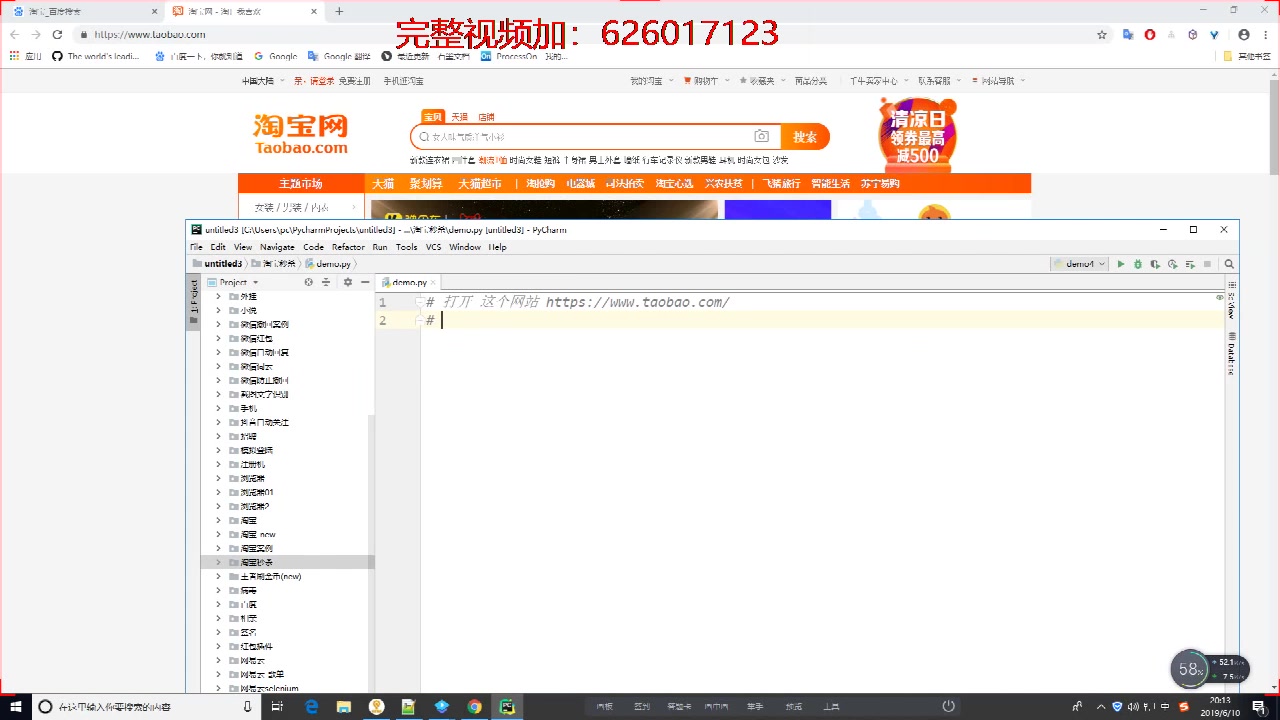Click the Google Translate extension icon in Chrome
This screenshot has height=720, width=1280.
[1128, 34]
